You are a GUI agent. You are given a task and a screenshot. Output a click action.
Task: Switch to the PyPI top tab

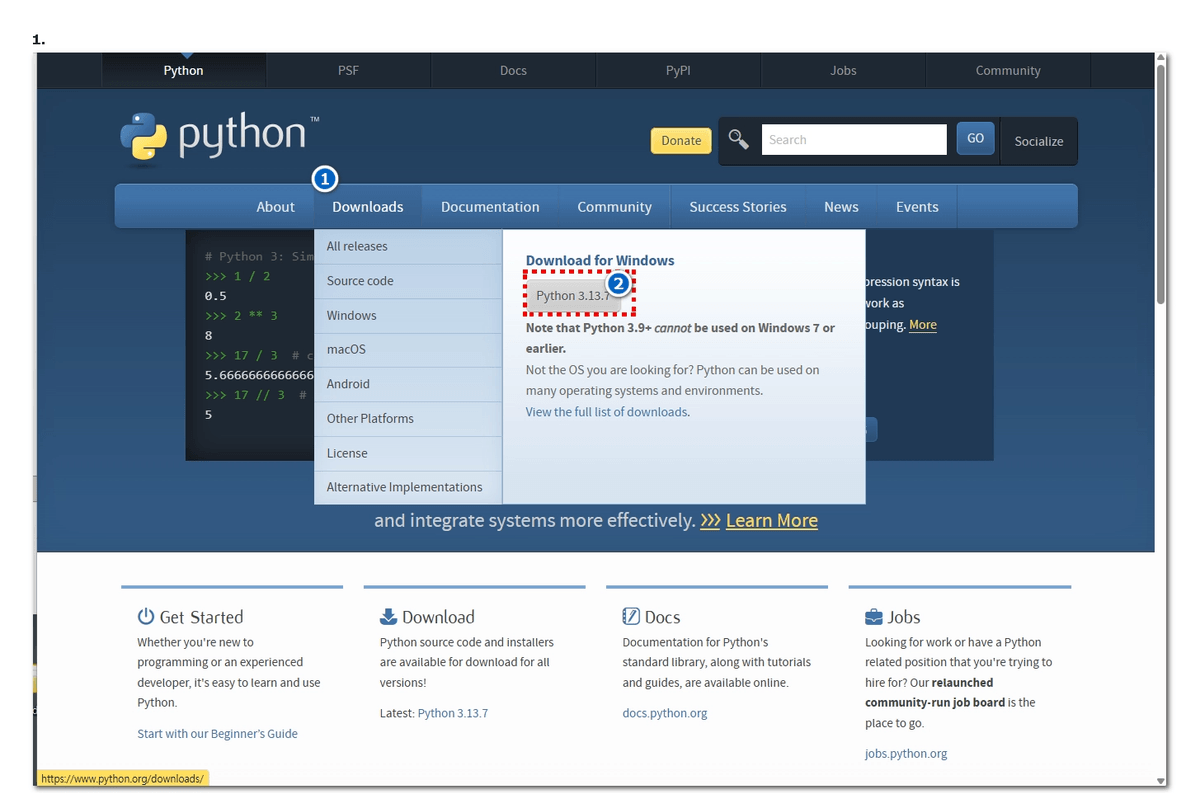point(678,71)
